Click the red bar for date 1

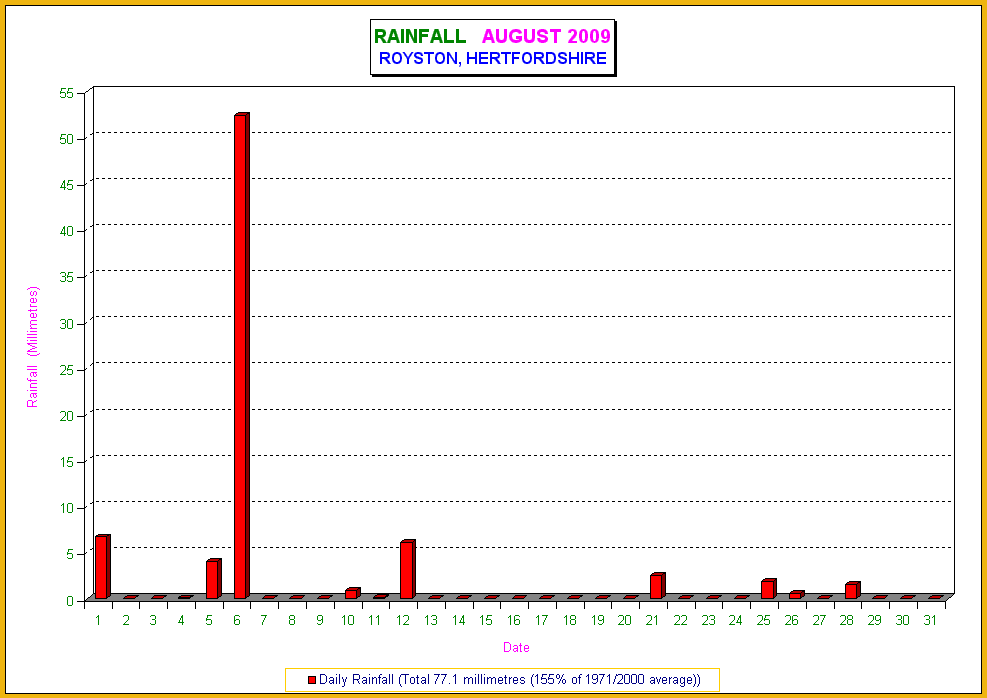tap(103, 566)
